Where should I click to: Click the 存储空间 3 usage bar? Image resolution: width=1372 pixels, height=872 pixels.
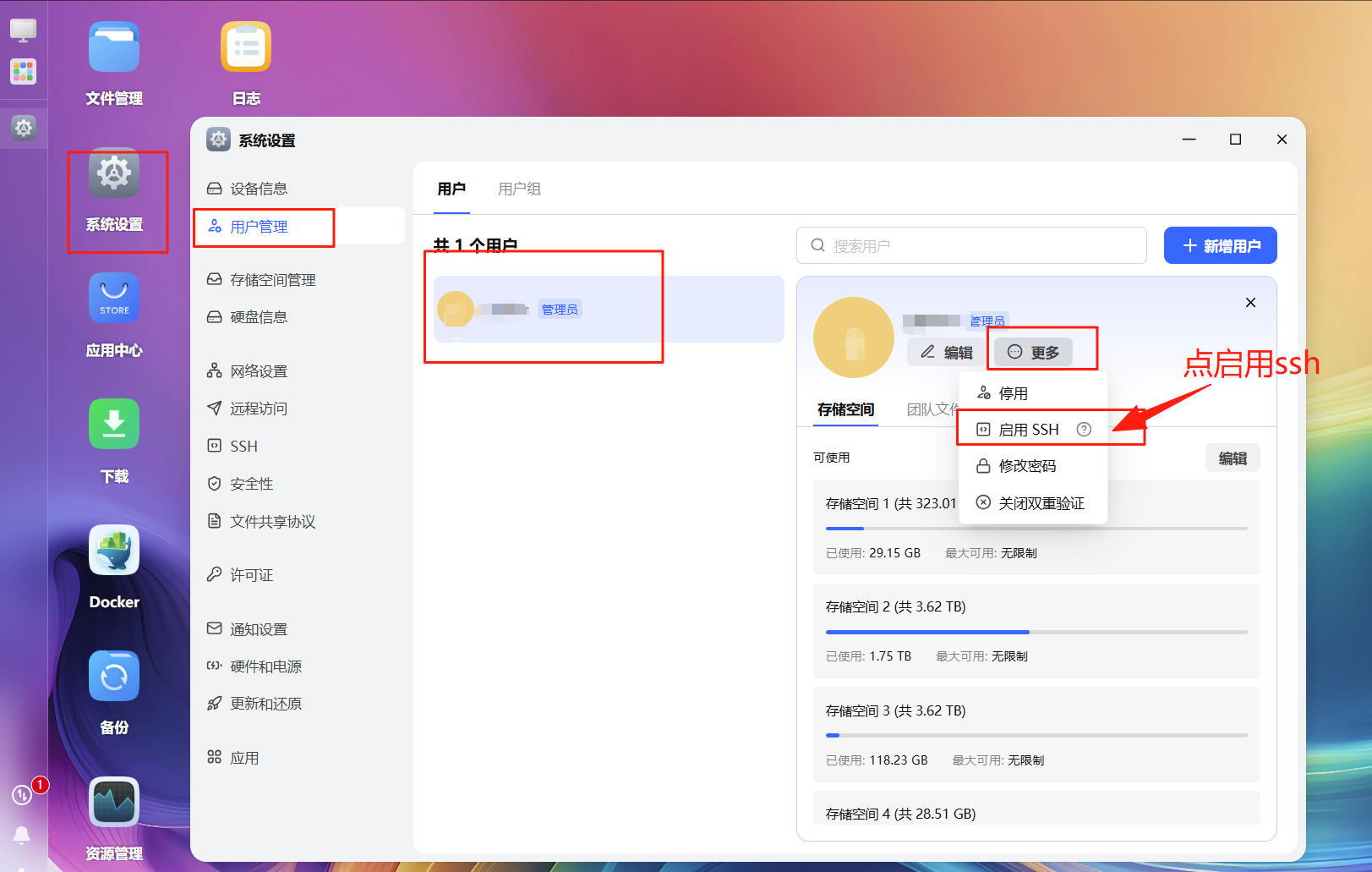(1036, 735)
